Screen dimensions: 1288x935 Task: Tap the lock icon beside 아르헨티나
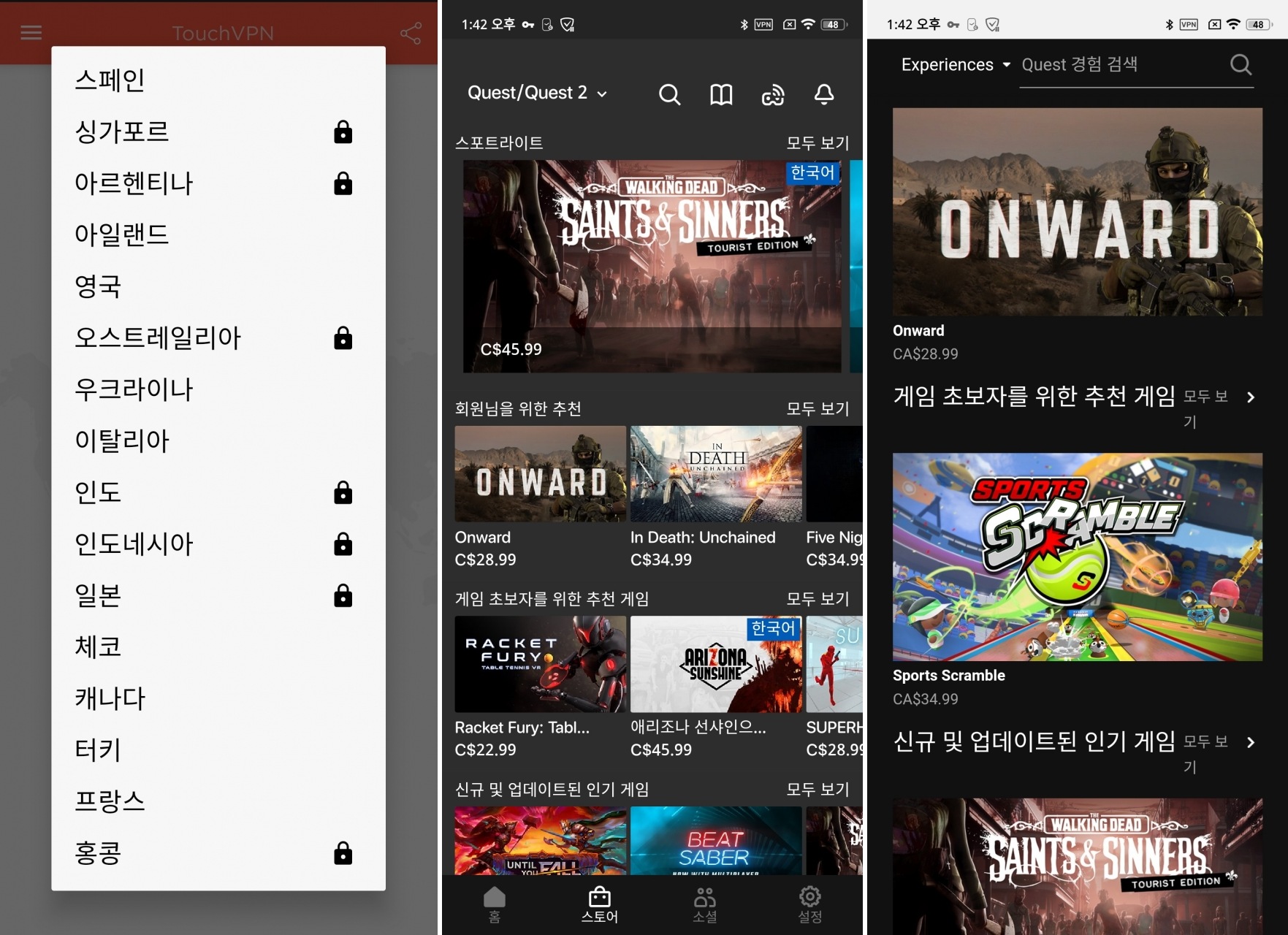pyautogui.click(x=343, y=183)
